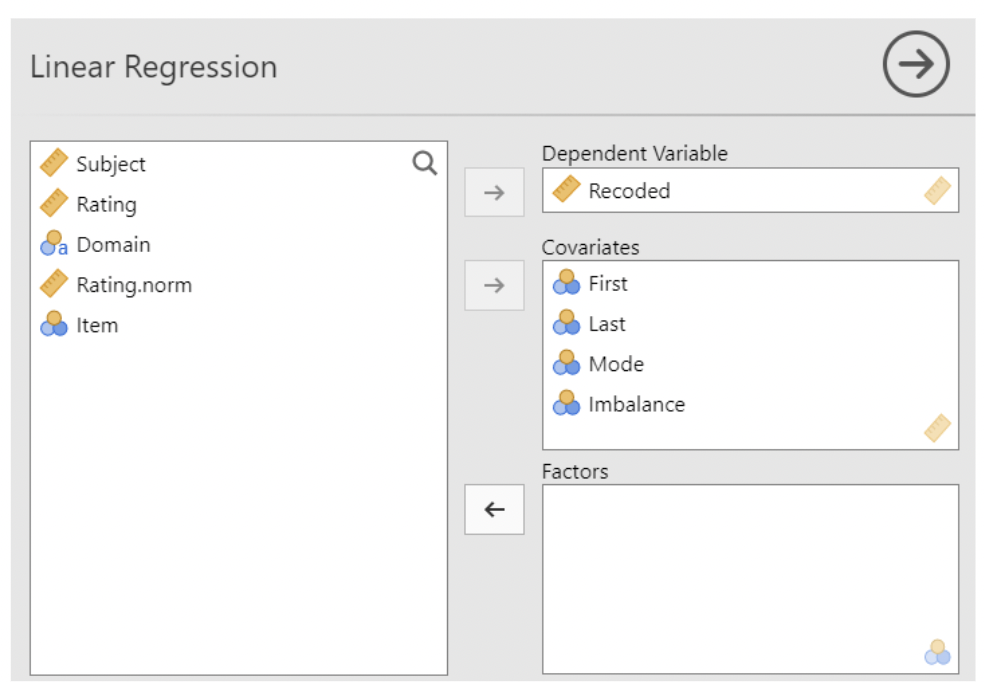Click the nominal text icon beside Domain
Image resolution: width=984 pixels, height=682 pixels.
53,245
